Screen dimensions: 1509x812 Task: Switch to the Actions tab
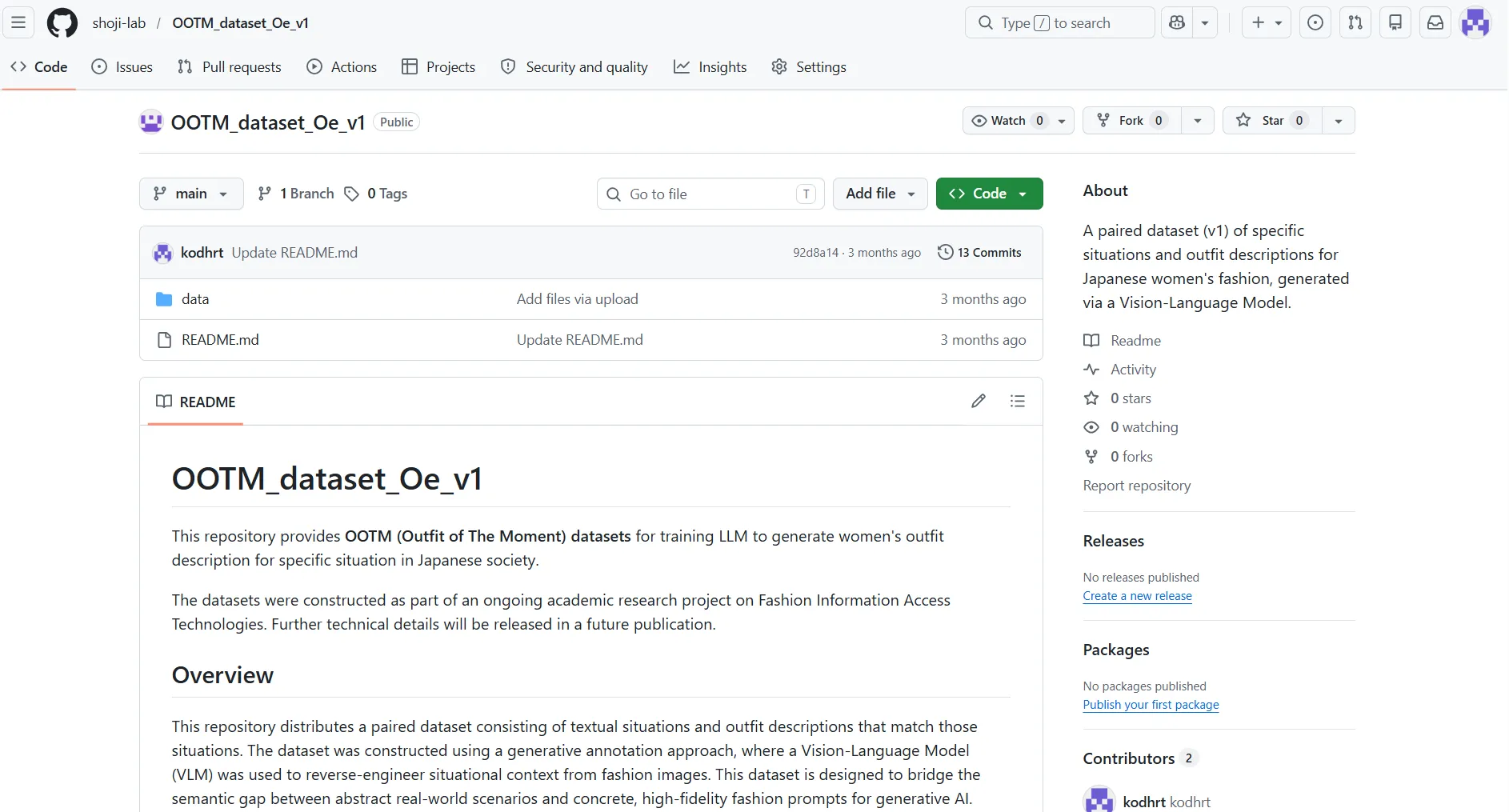342,67
